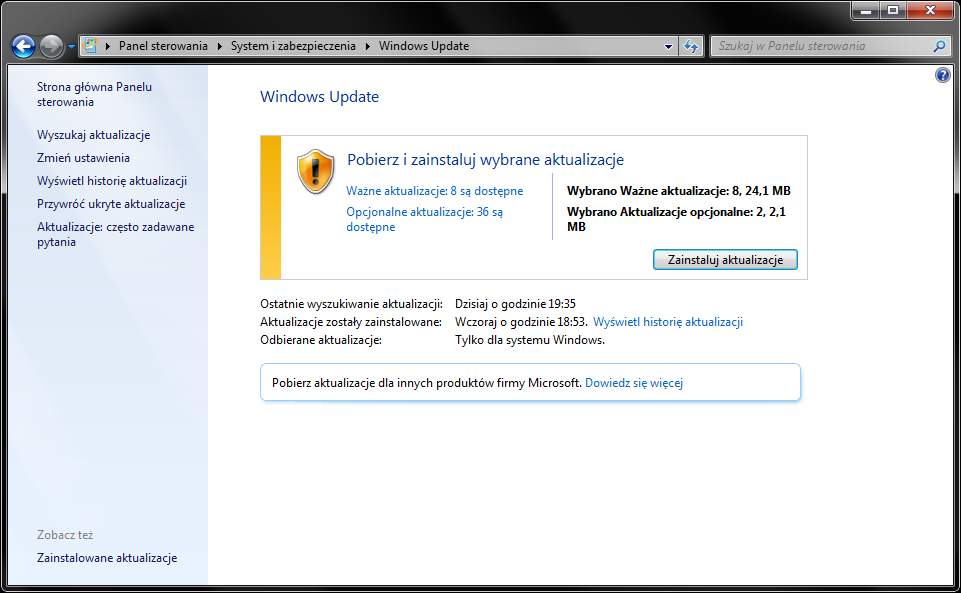Open Zmień ustawienia in sidebar
The image size is (961, 593).
click(83, 157)
